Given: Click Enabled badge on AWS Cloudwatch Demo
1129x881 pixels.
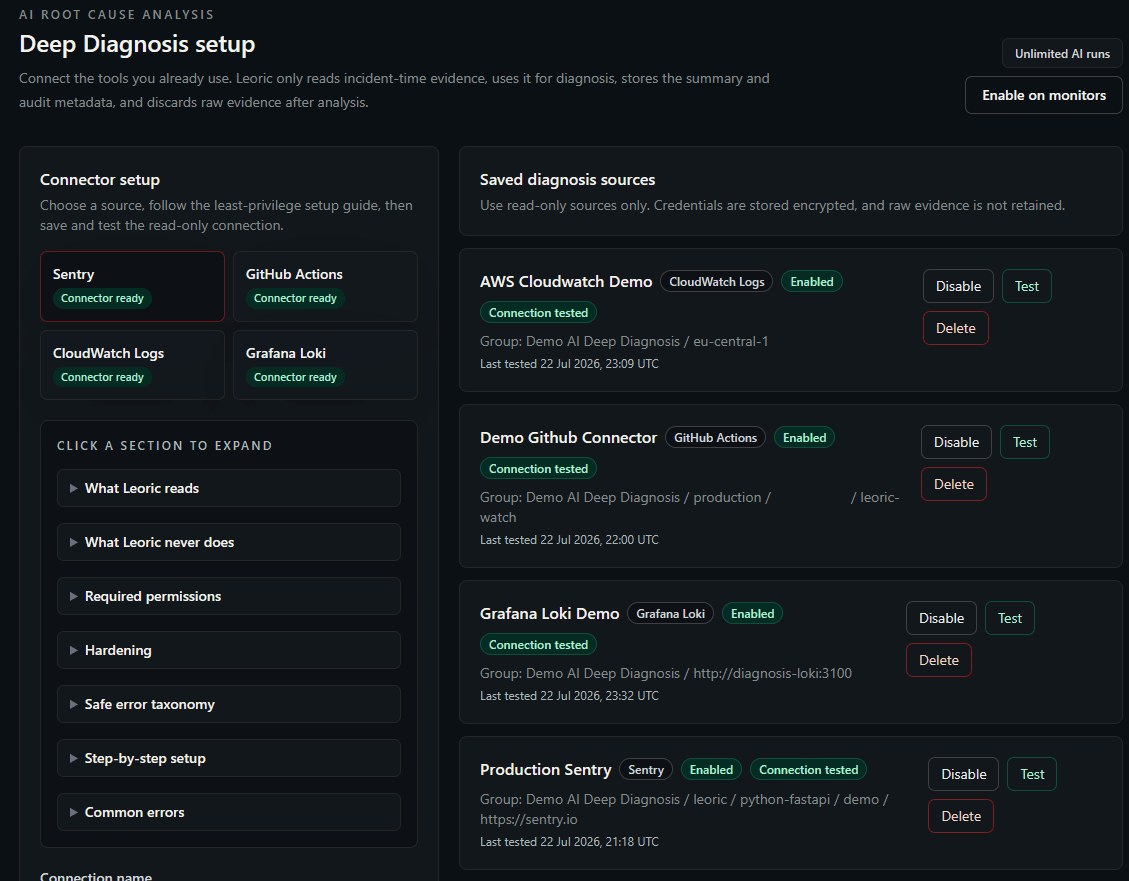Looking at the screenshot, I should coord(811,281).
